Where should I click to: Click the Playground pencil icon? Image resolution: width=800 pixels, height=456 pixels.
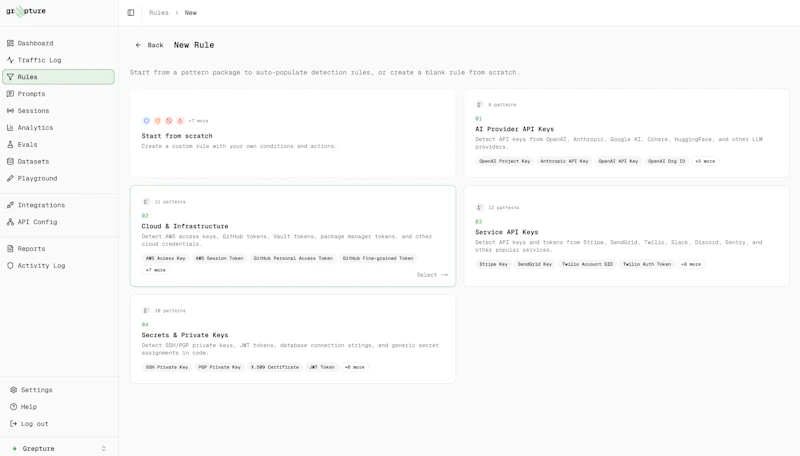(x=10, y=179)
